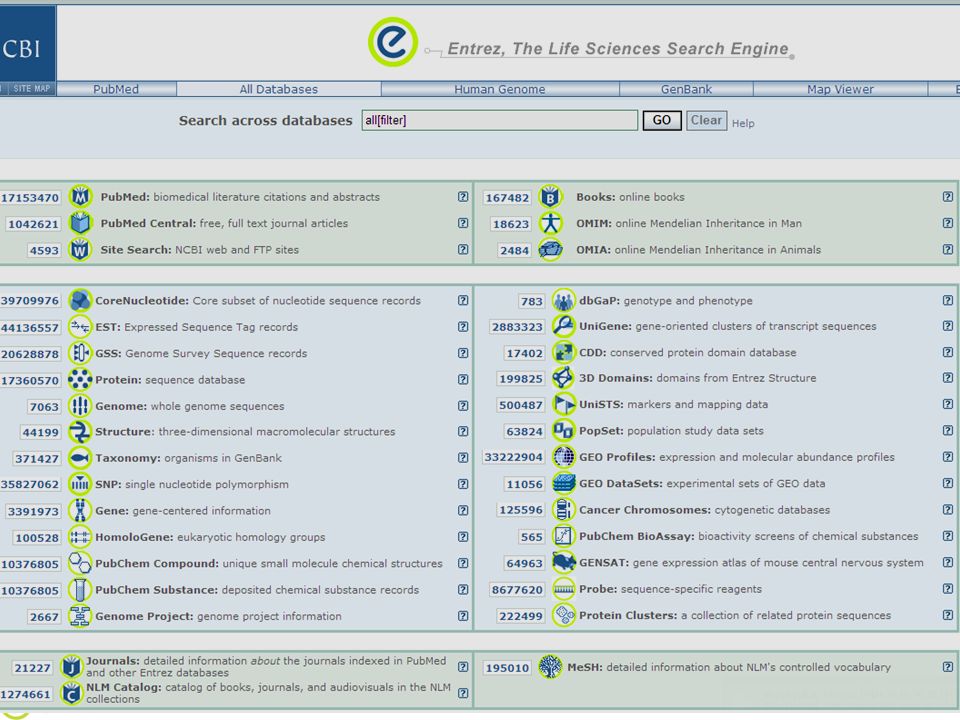Click the PubChem Substance test tube icon
Viewport: 960px width, 720px height.
(x=80, y=590)
